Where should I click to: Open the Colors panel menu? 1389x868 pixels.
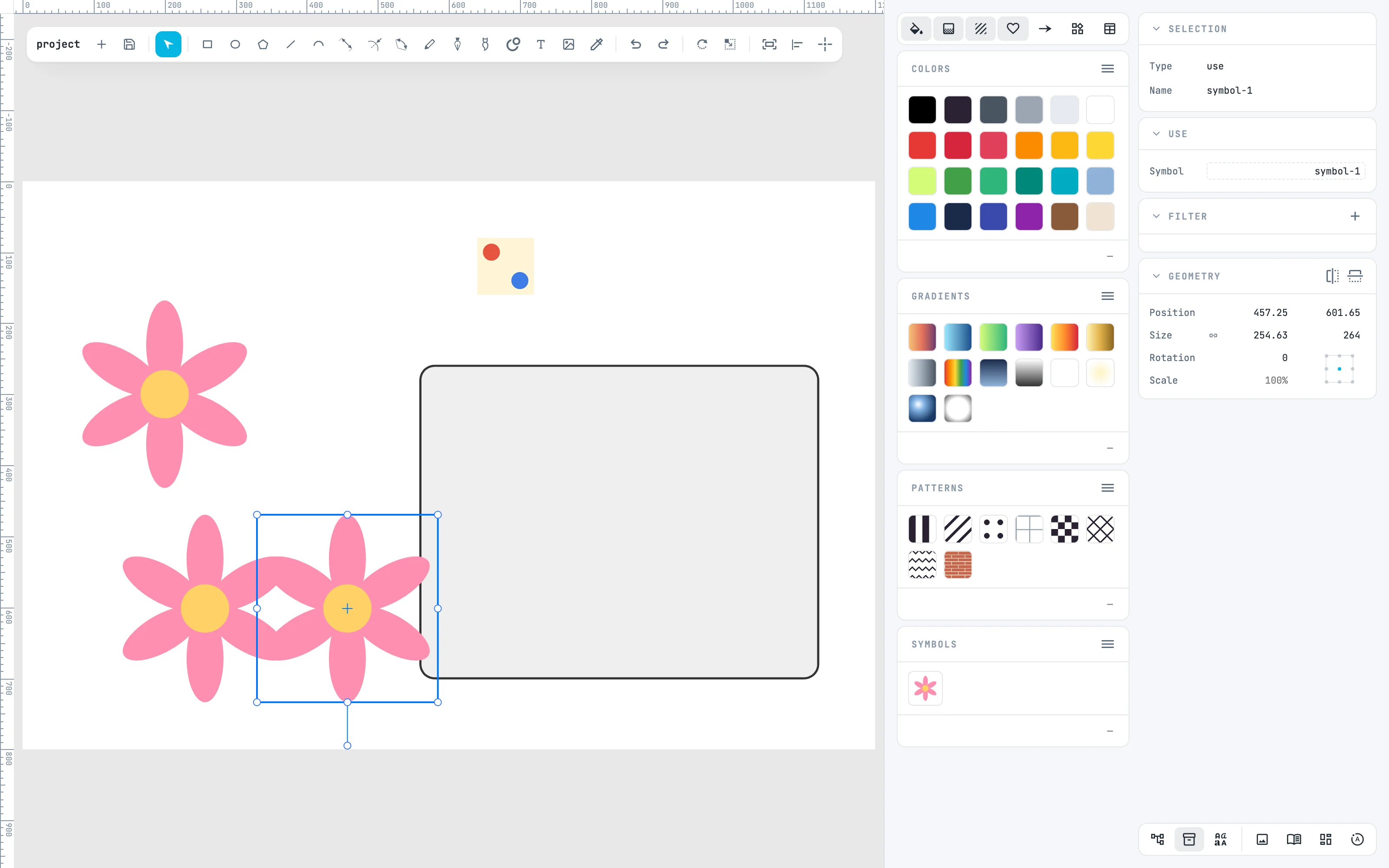1108,69
